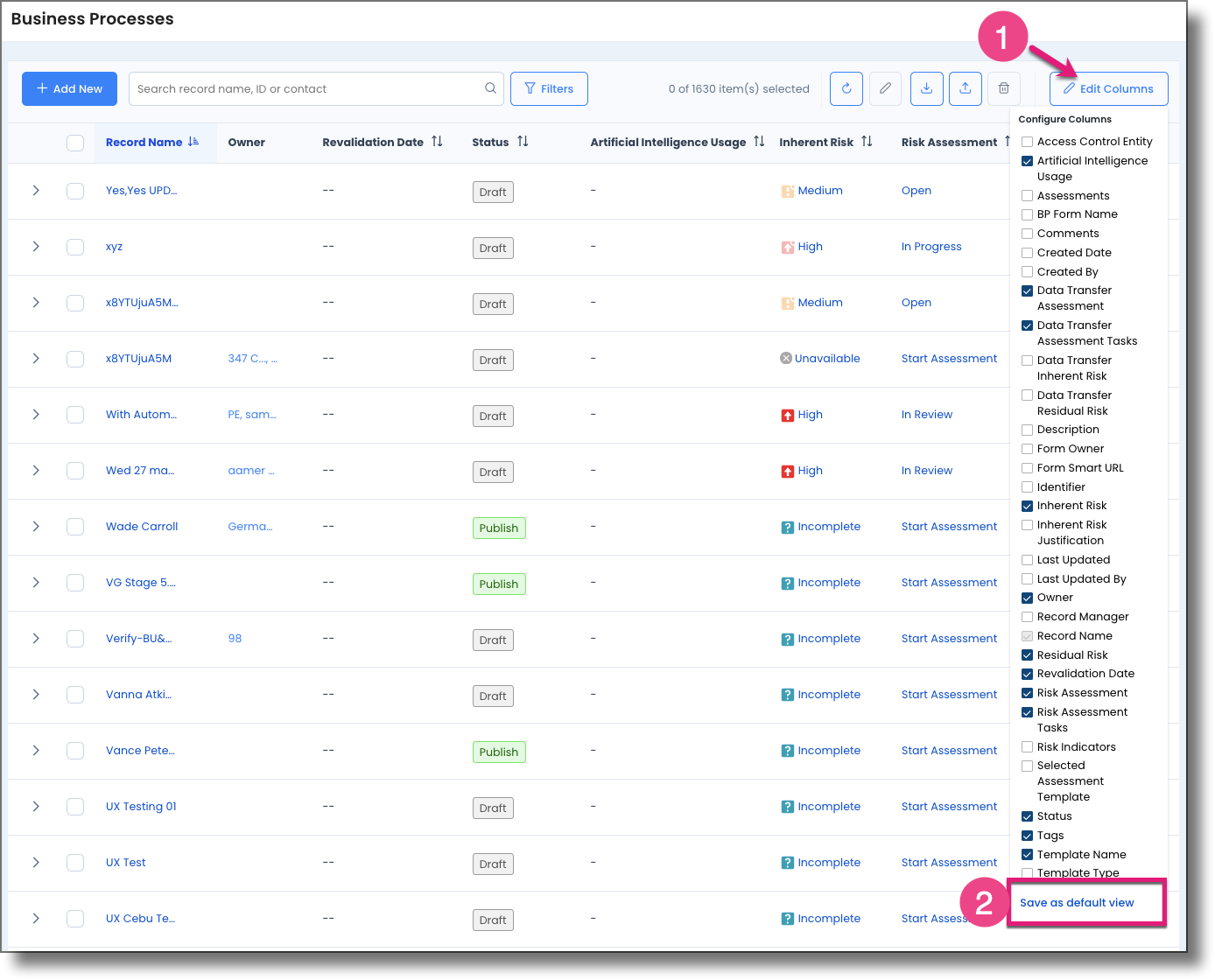Image resolution: width=1215 pixels, height=980 pixels.
Task: Expand the Wade Carroll record row
Action: click(35, 526)
